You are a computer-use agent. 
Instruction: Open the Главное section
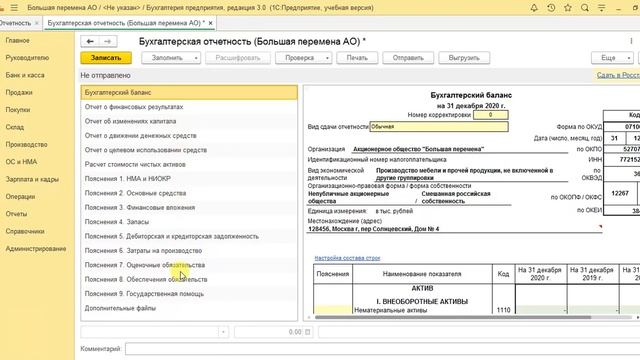pyautogui.click(x=18, y=40)
